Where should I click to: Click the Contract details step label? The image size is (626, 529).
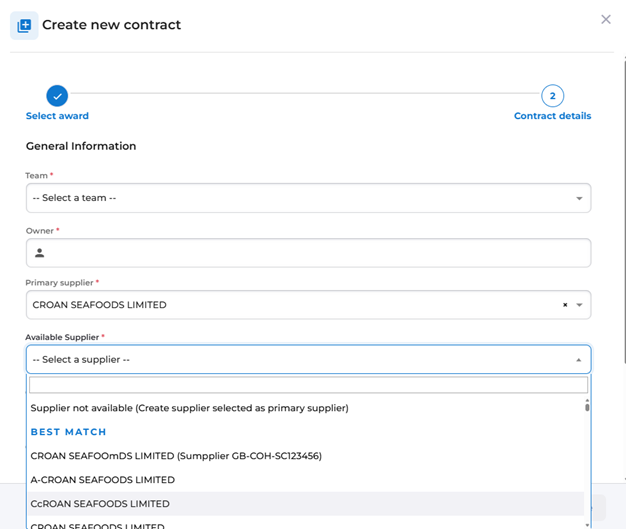click(x=552, y=116)
